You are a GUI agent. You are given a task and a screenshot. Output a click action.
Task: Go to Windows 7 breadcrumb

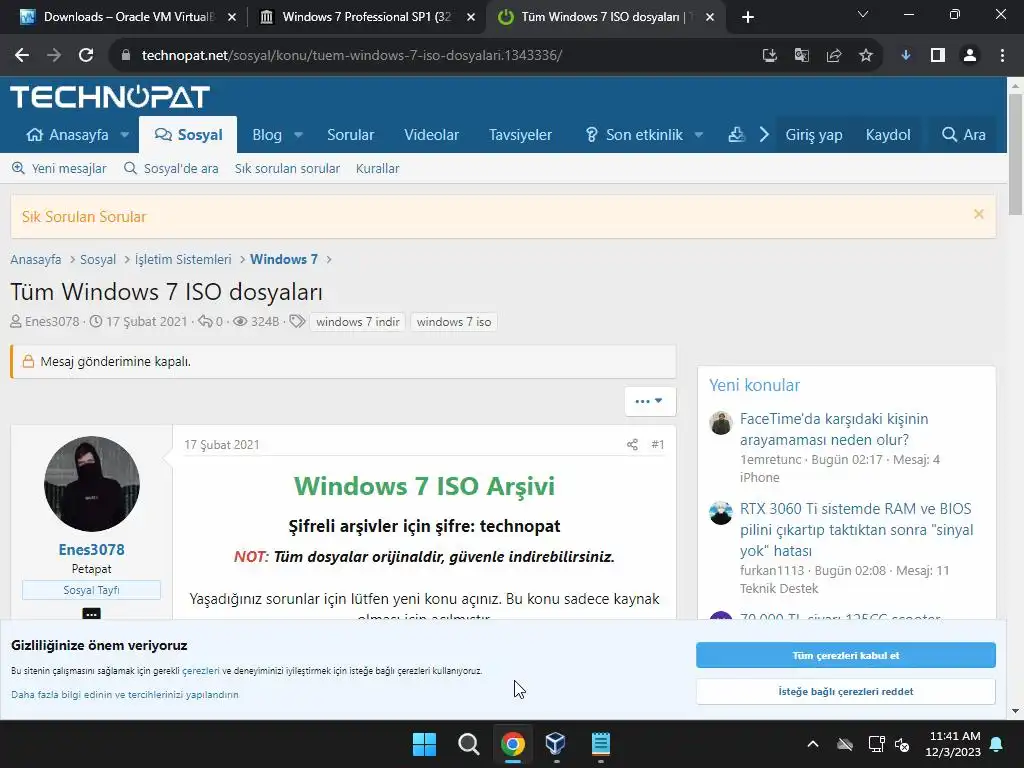click(x=284, y=259)
